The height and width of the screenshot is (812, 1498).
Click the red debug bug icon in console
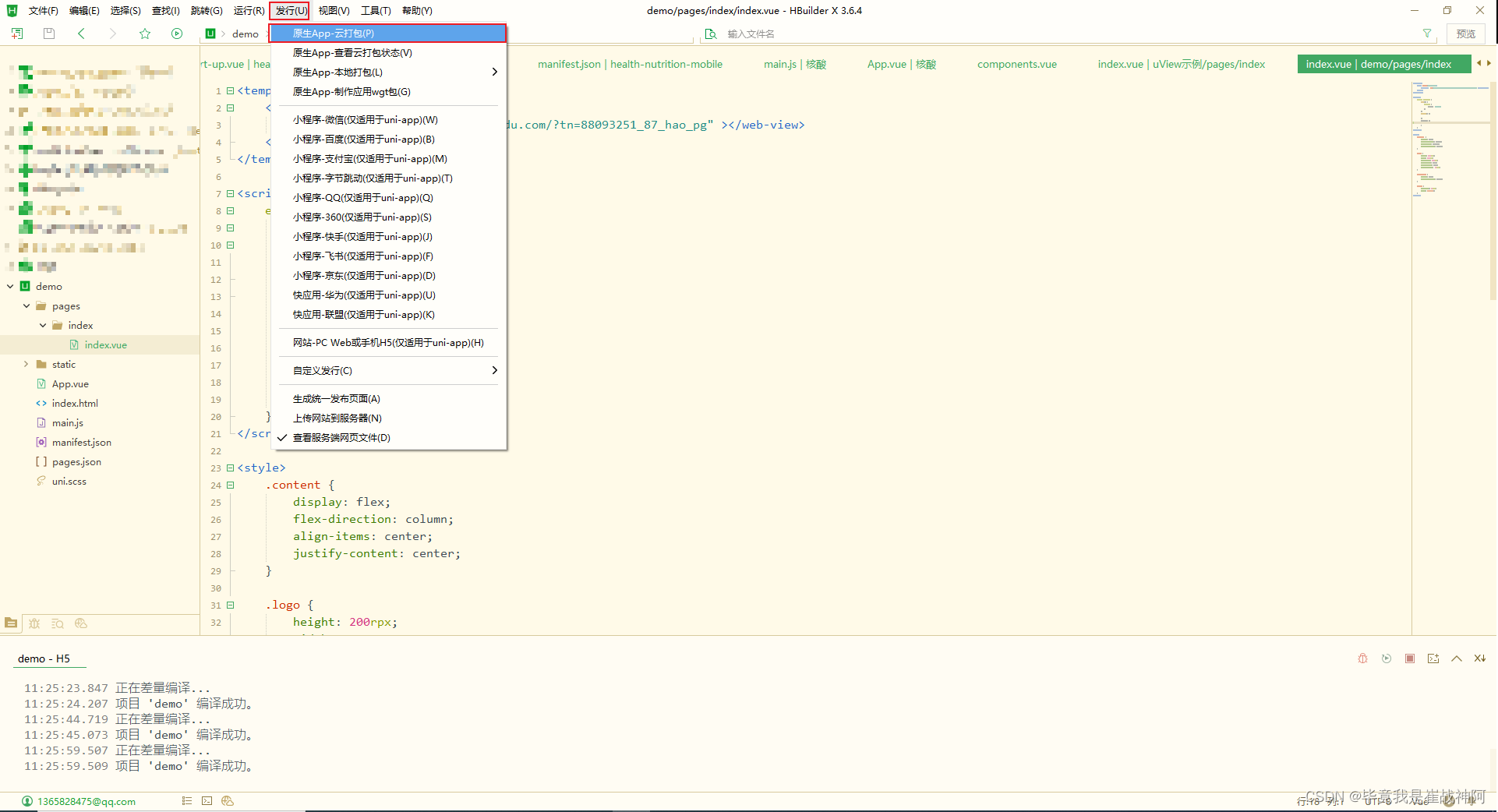click(x=1362, y=658)
